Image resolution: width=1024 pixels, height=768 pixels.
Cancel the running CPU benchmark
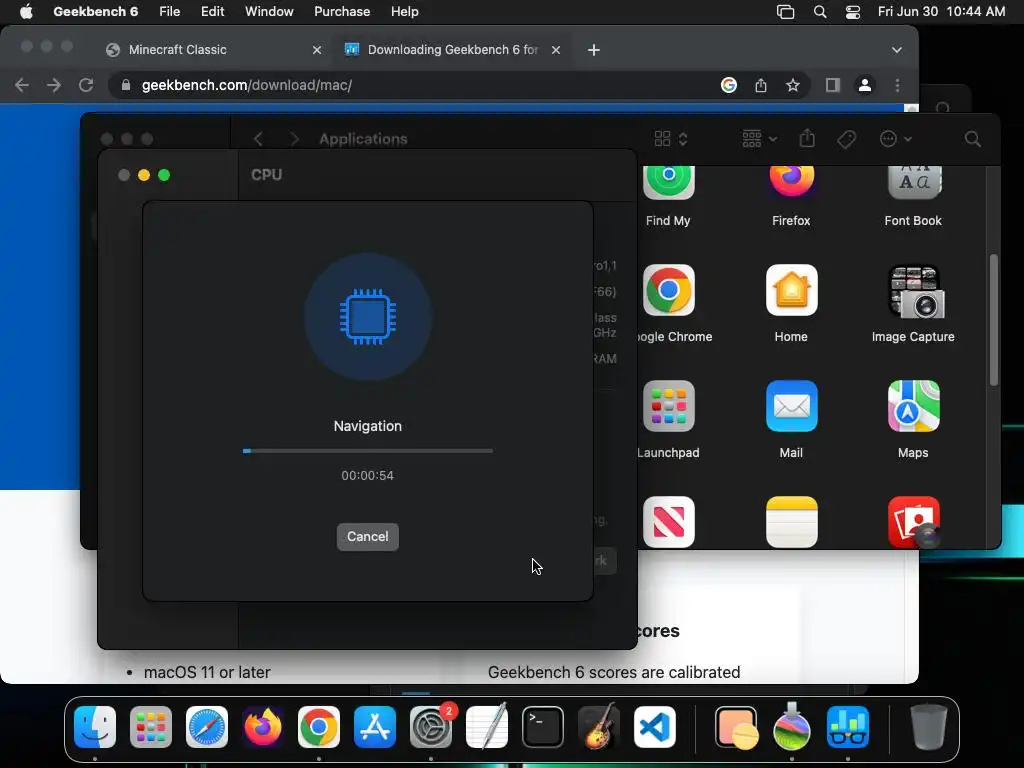[x=367, y=537]
